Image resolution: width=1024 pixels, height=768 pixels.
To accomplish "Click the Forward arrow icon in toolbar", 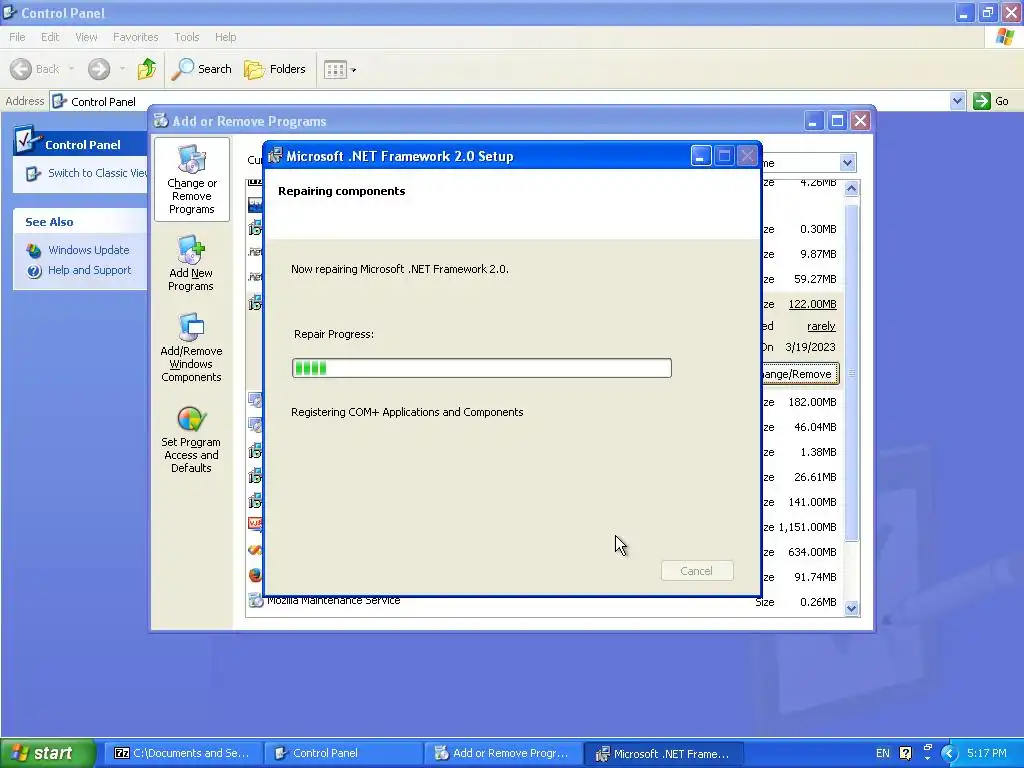I will pos(99,69).
